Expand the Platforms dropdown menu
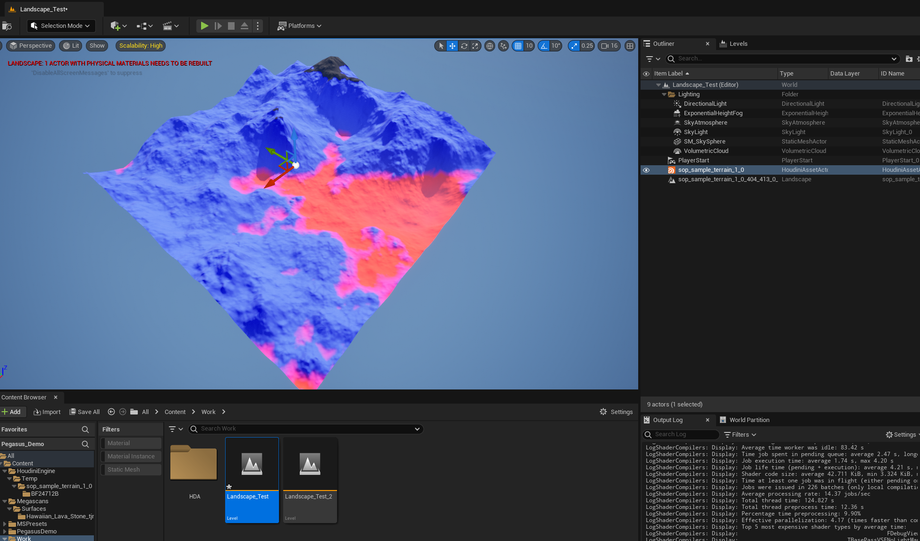This screenshot has height=541, width=920. [x=299, y=26]
